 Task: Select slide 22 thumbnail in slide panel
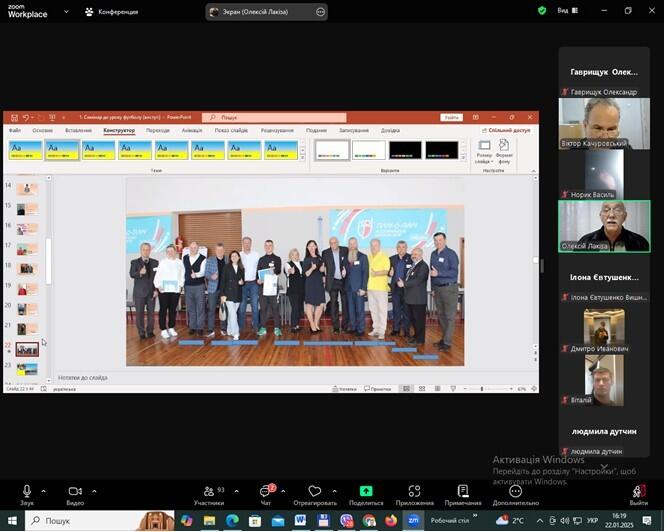click(27, 350)
